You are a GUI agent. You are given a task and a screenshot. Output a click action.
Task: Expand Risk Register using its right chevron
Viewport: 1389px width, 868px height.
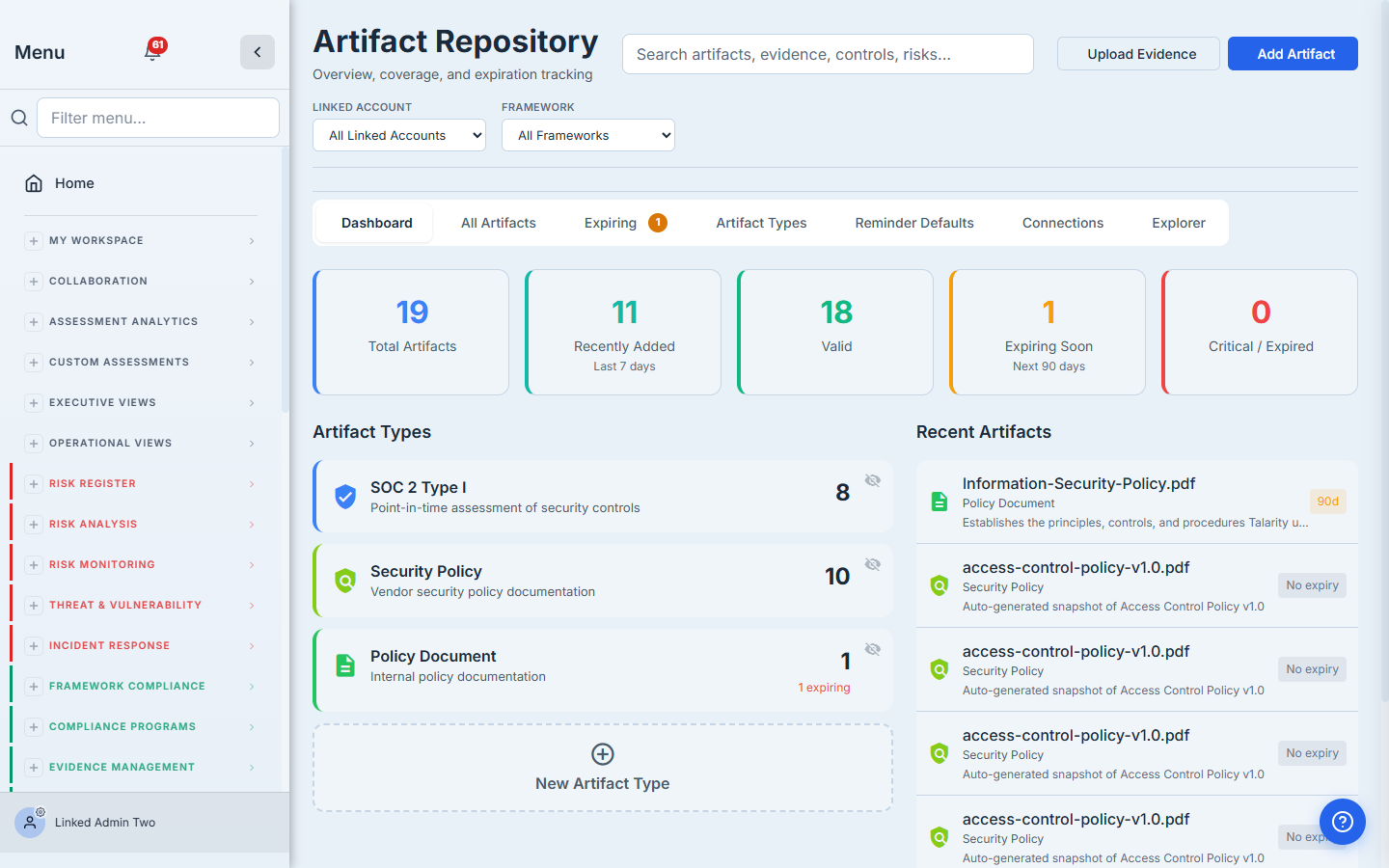252,484
